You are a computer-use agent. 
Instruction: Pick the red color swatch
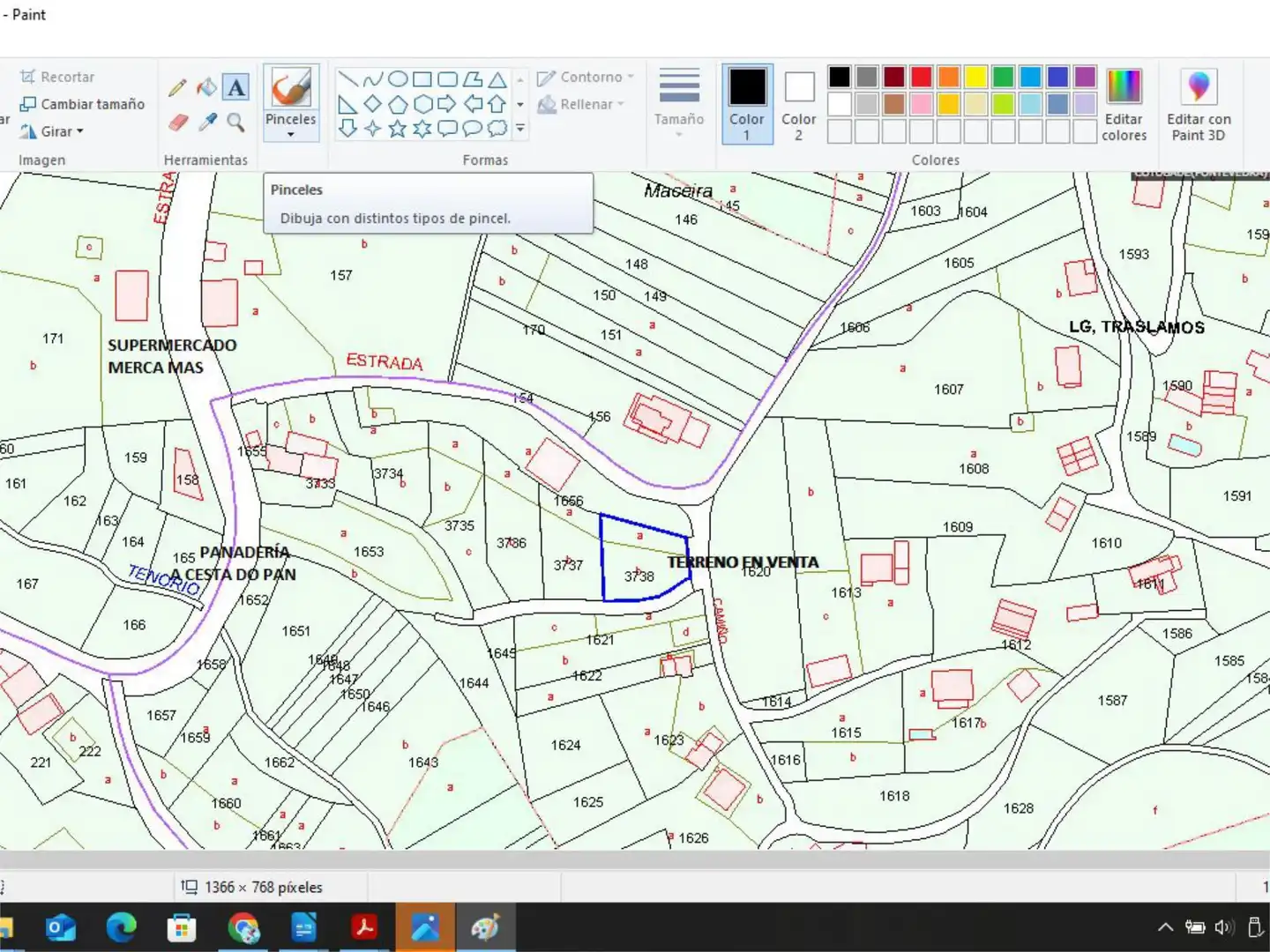[921, 77]
